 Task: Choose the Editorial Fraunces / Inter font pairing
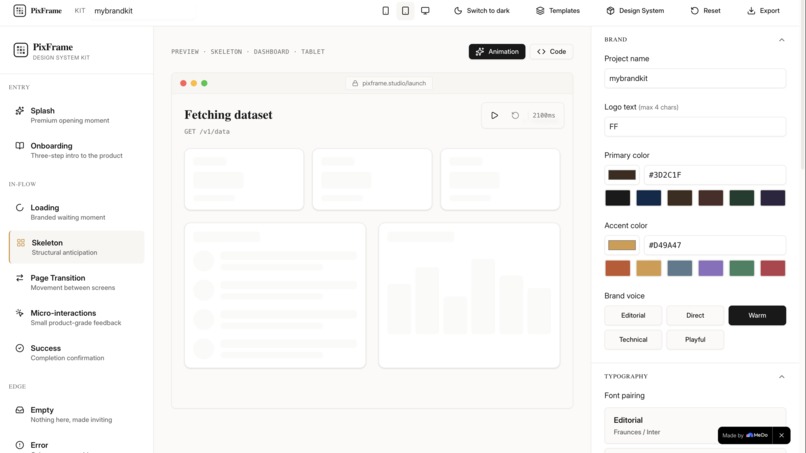point(695,426)
